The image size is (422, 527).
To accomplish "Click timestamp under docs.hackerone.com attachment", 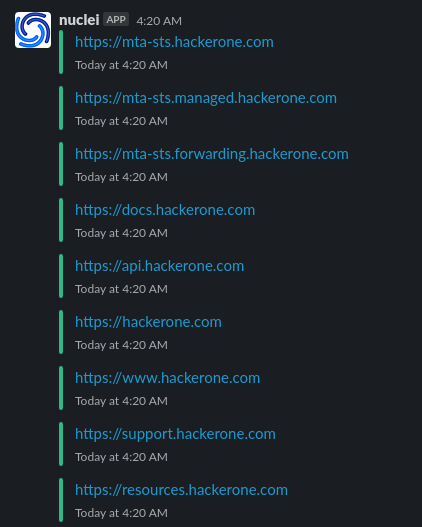I will coord(121,233).
